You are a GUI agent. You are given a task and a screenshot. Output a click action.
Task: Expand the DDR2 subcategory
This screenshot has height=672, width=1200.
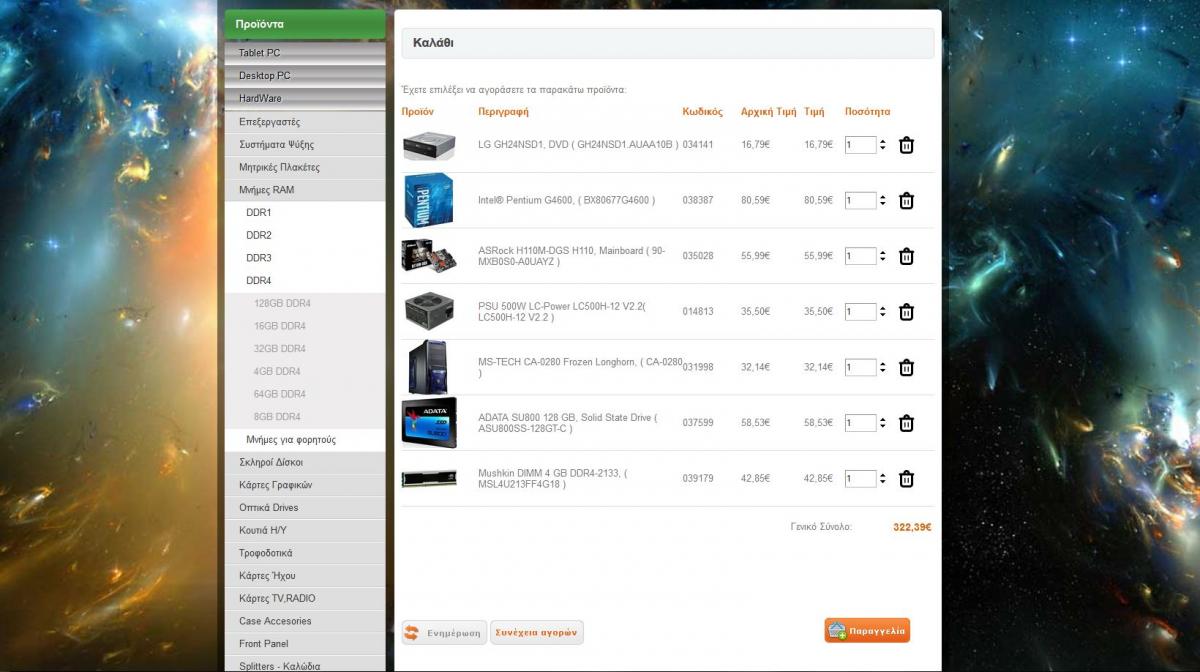(x=305, y=235)
